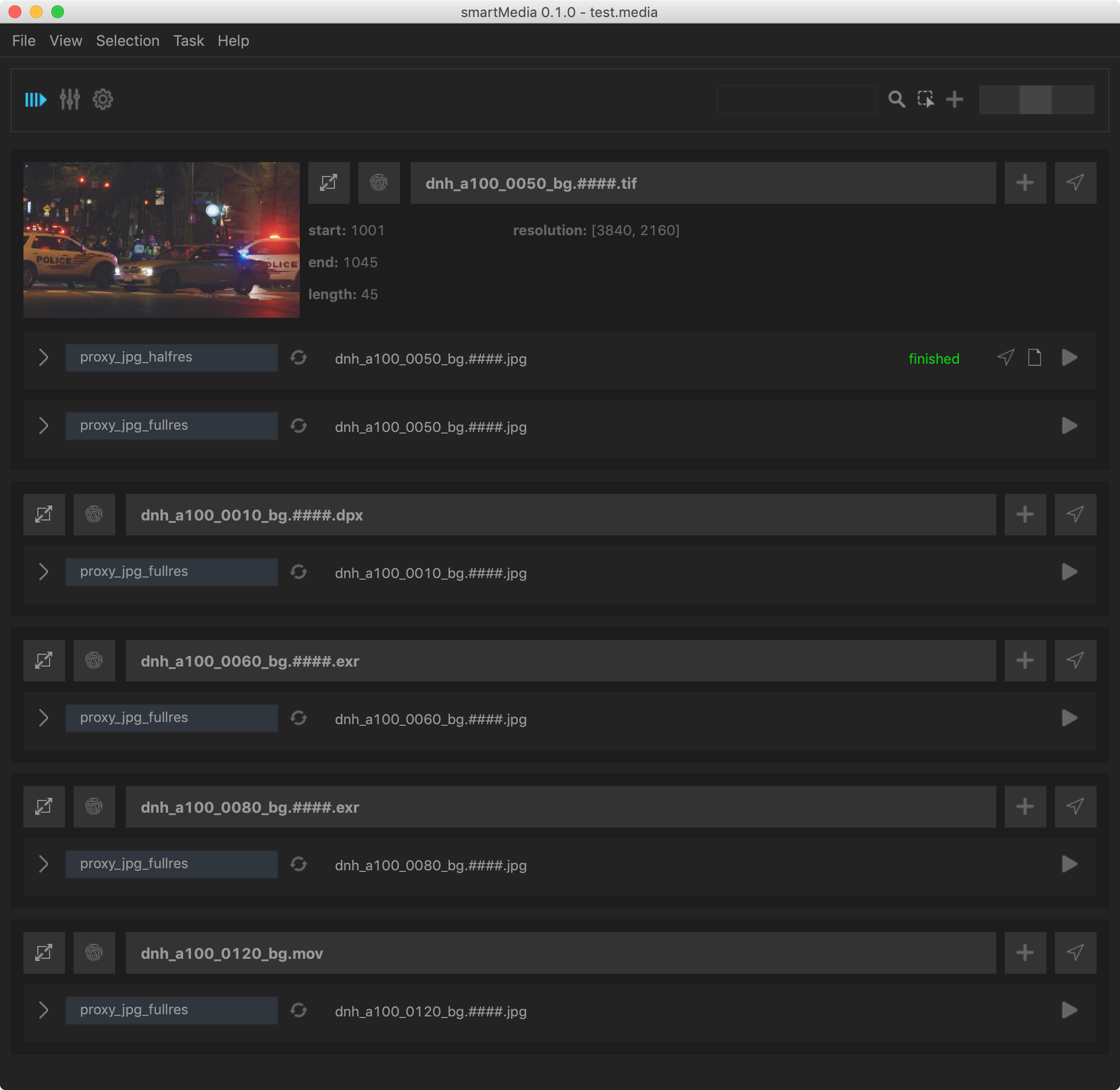Expand proxy_jpg_fullres row under dnh_a100_0120_bg

point(44,1010)
